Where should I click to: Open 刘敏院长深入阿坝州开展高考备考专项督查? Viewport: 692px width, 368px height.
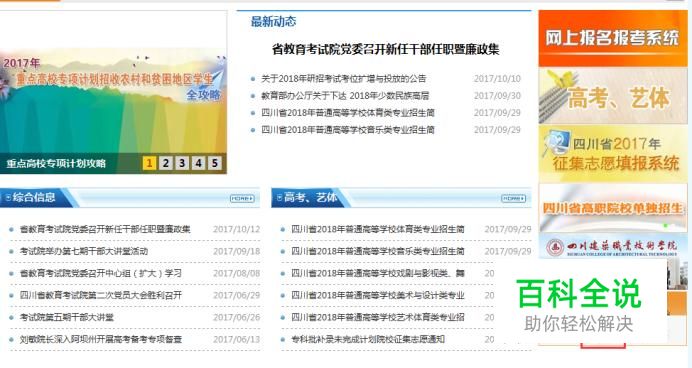101,339
